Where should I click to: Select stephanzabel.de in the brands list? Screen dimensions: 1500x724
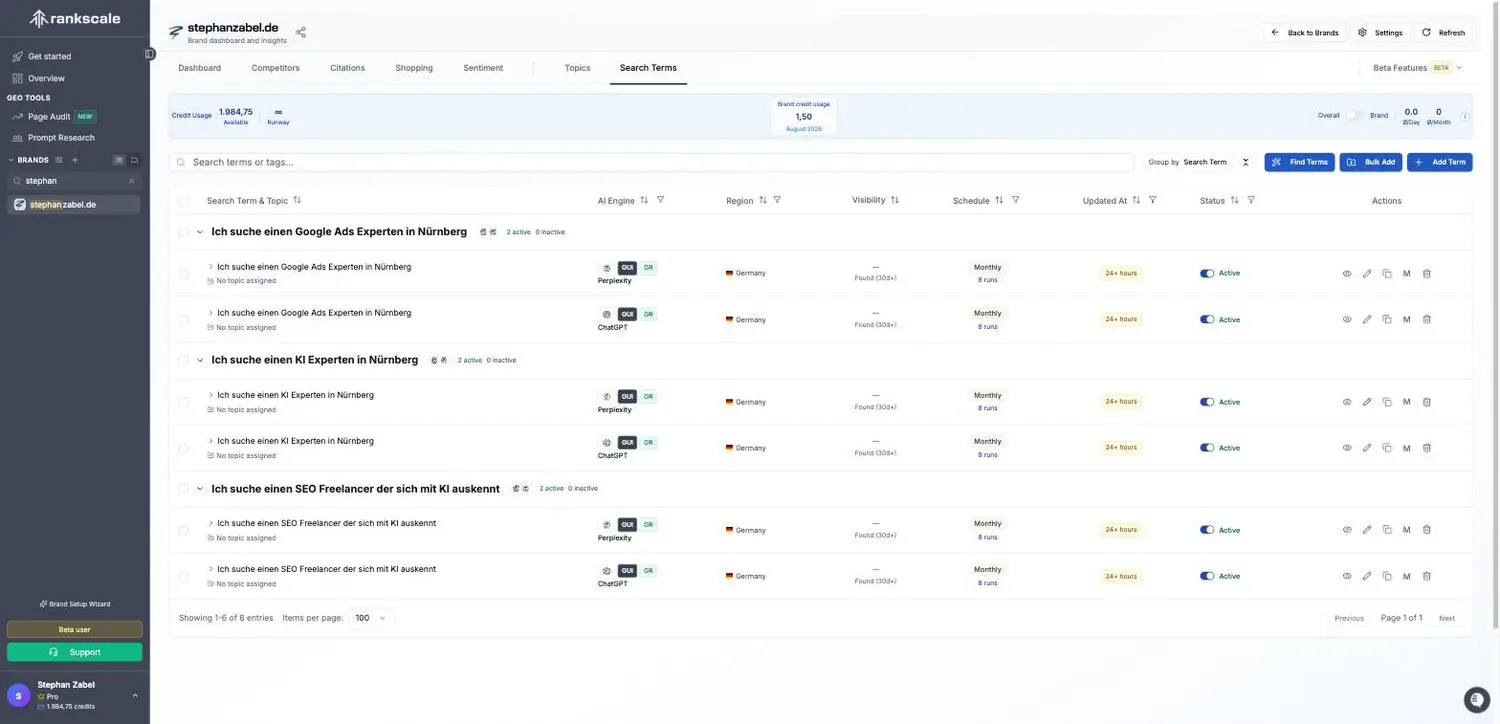(x=74, y=204)
